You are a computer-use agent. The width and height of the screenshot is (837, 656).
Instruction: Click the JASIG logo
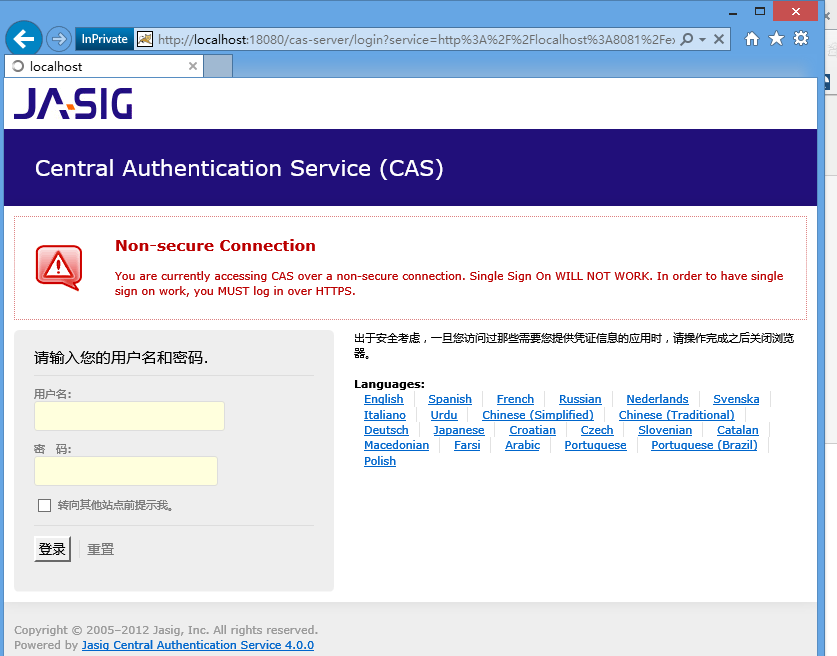73,104
